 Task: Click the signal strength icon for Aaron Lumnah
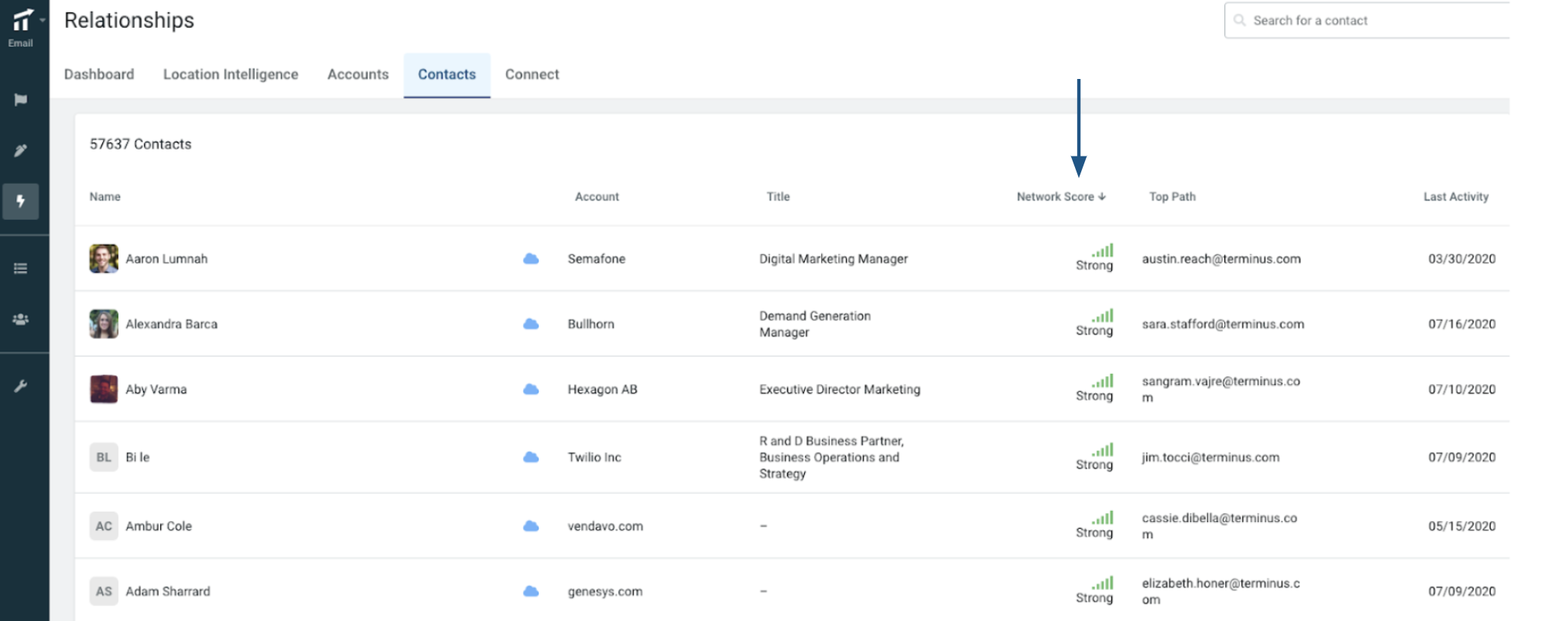click(1103, 250)
